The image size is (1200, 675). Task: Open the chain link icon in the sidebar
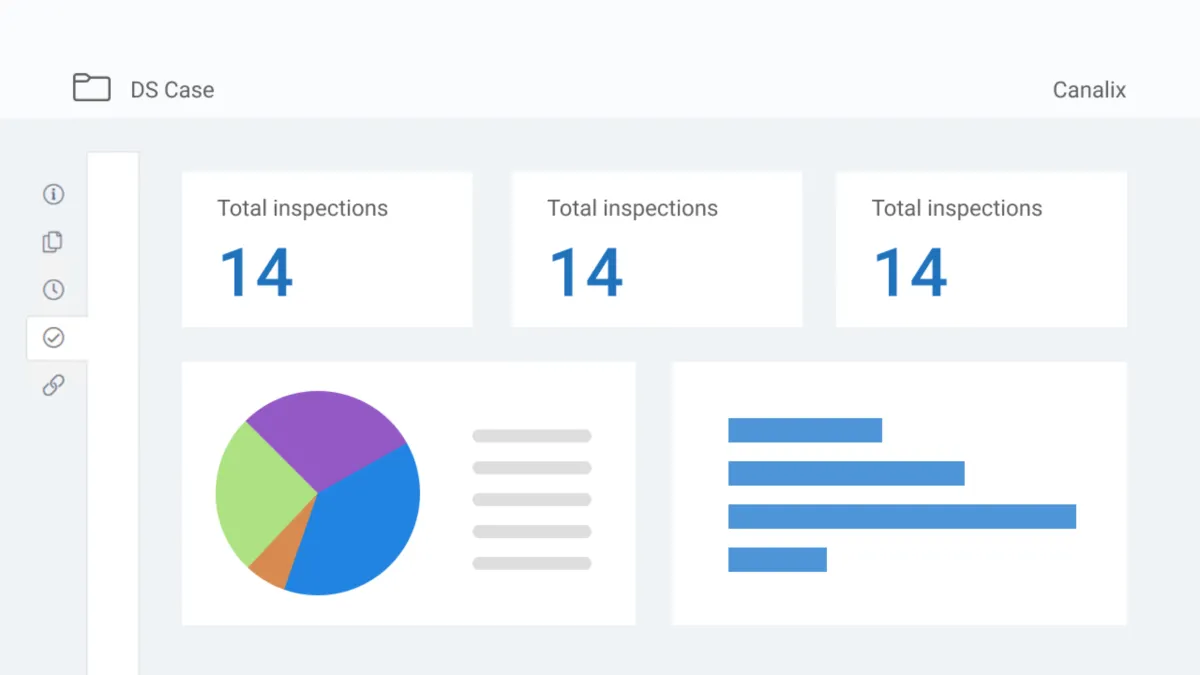(x=54, y=385)
